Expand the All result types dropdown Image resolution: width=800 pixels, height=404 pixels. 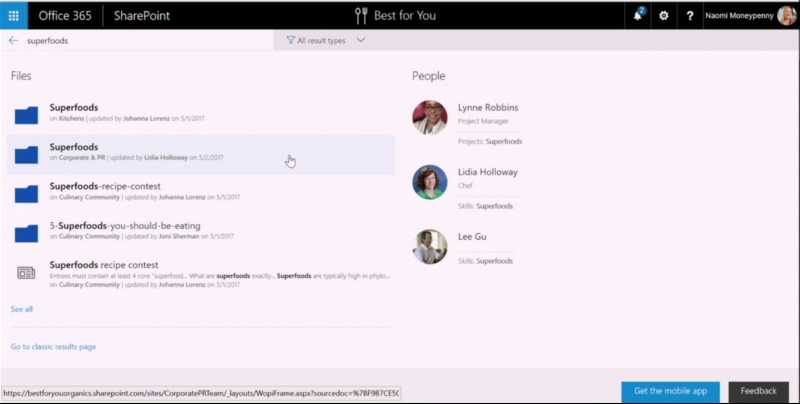[x=326, y=40]
